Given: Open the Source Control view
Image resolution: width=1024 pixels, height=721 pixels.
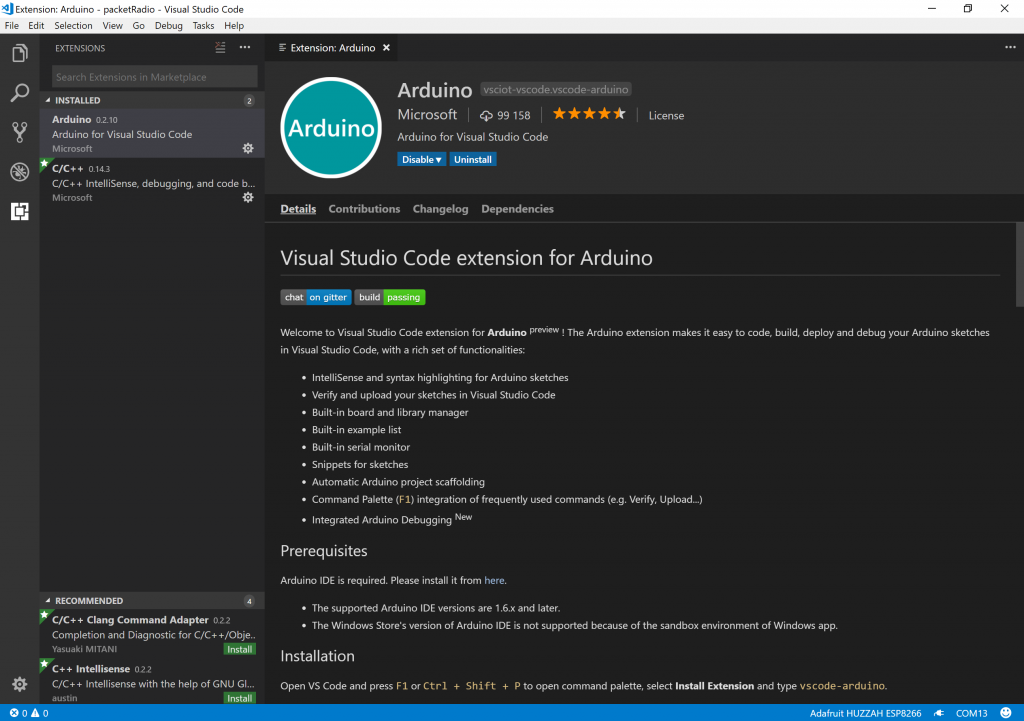Looking at the screenshot, I should point(19,132).
